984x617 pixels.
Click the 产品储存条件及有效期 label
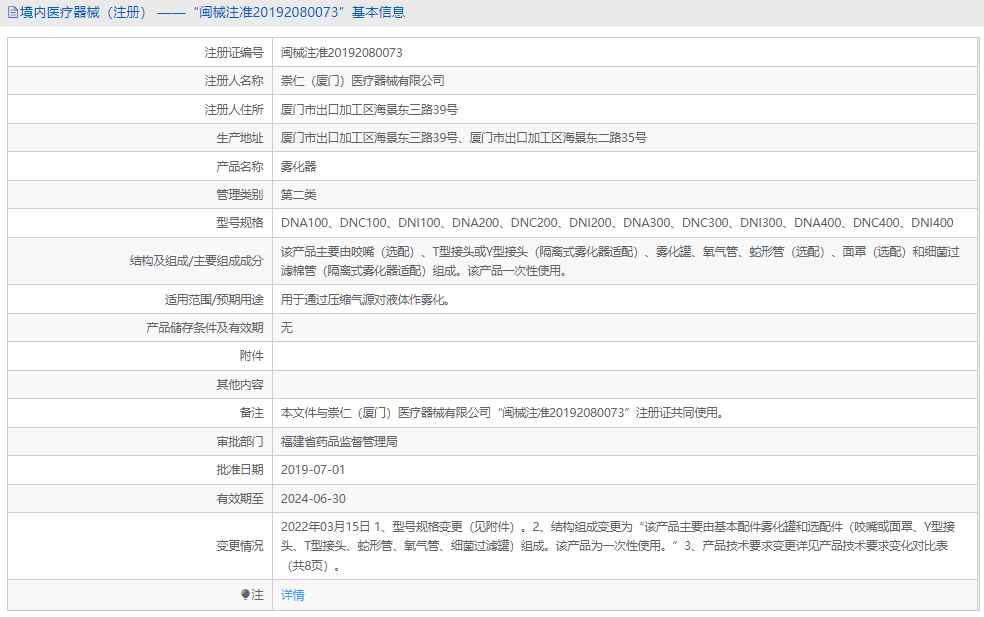point(205,328)
